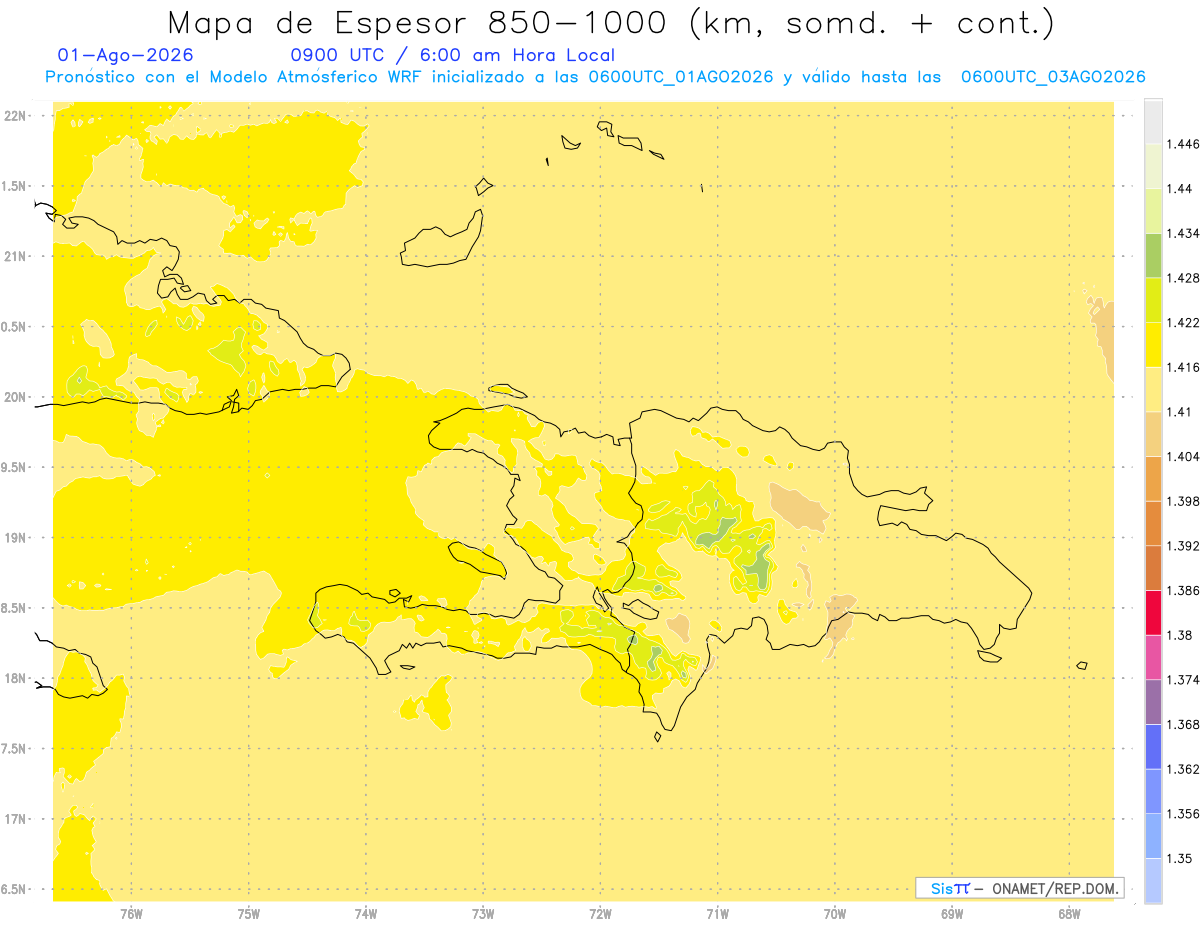Pick the blue swatch between 1.362 and 1.368
Image resolution: width=1200 pixels, height=927 pixels.
(1153, 746)
